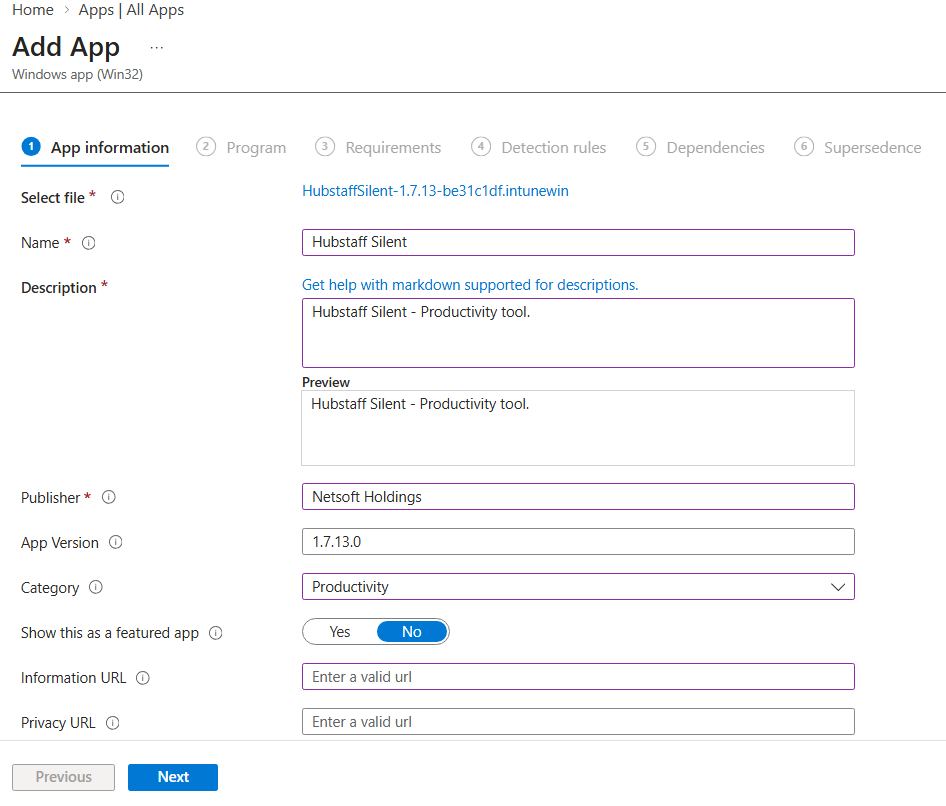Click info icon beside Privacy URL
This screenshot has height=806, width=946.
click(112, 723)
